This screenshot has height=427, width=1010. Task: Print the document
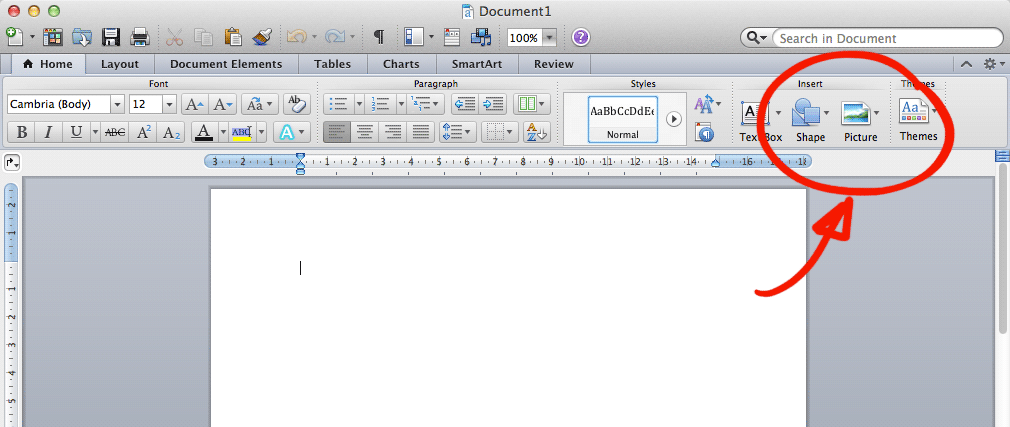pos(140,37)
